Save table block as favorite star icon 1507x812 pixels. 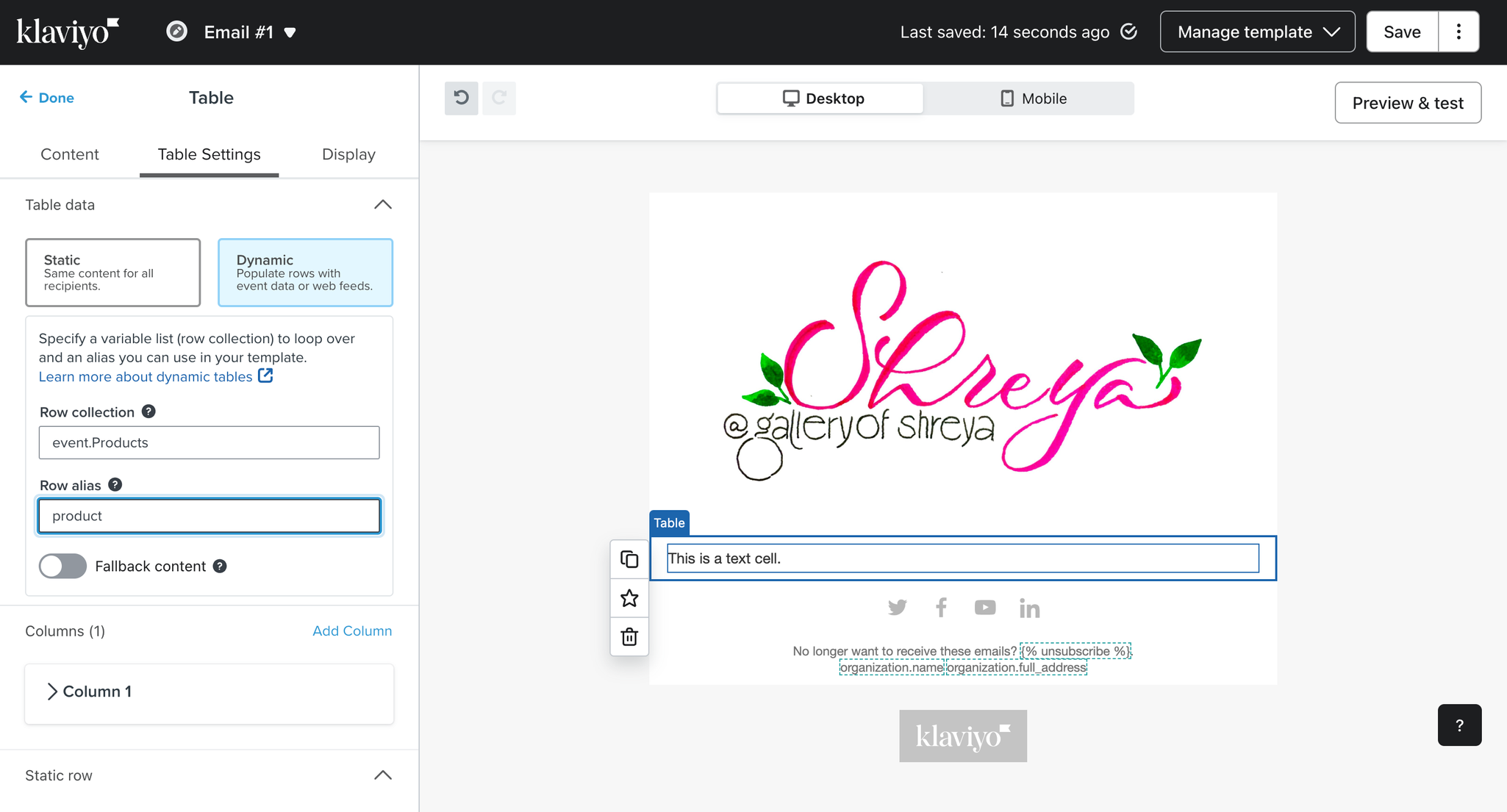pos(629,598)
